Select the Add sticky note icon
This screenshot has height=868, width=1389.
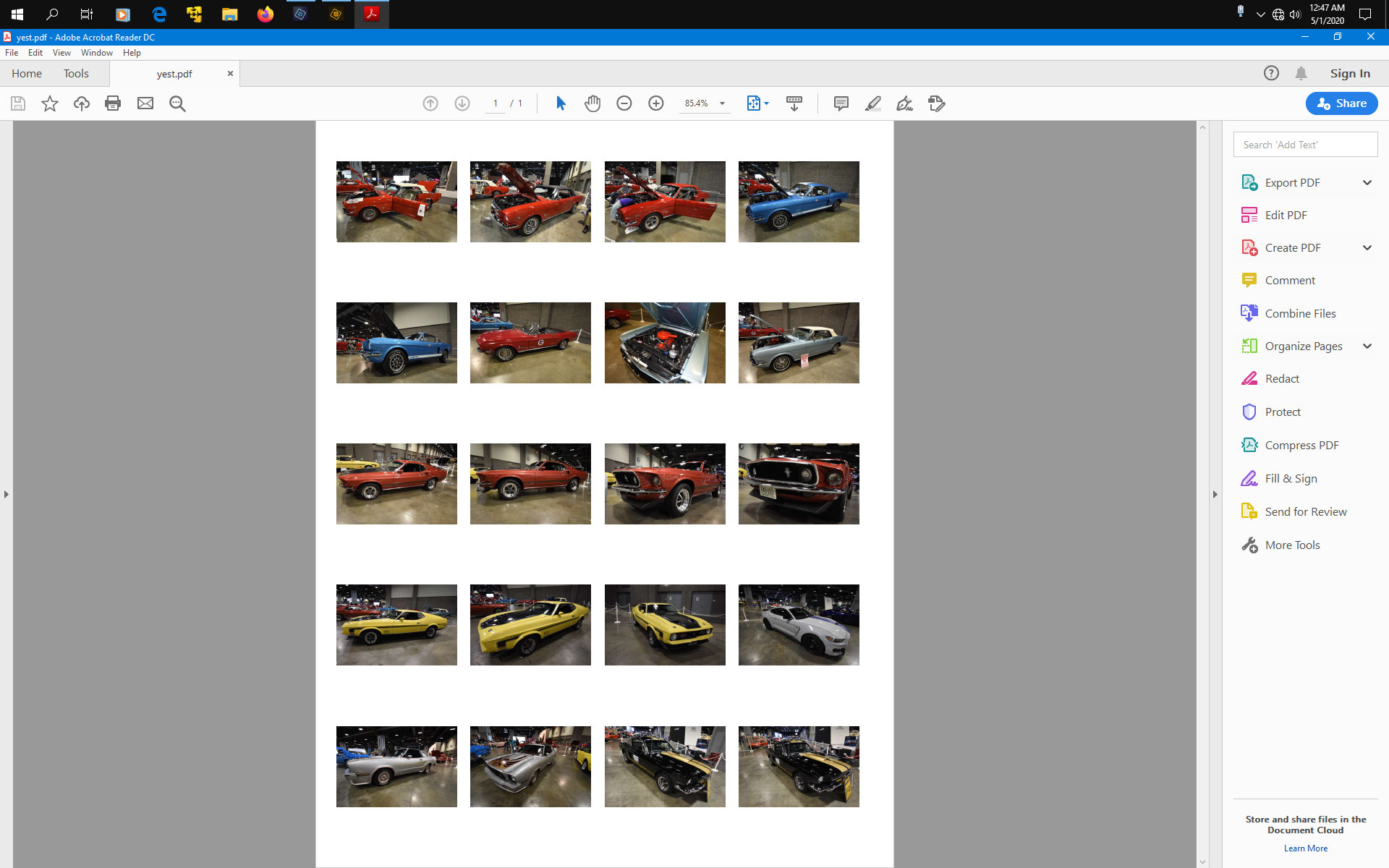tap(841, 103)
